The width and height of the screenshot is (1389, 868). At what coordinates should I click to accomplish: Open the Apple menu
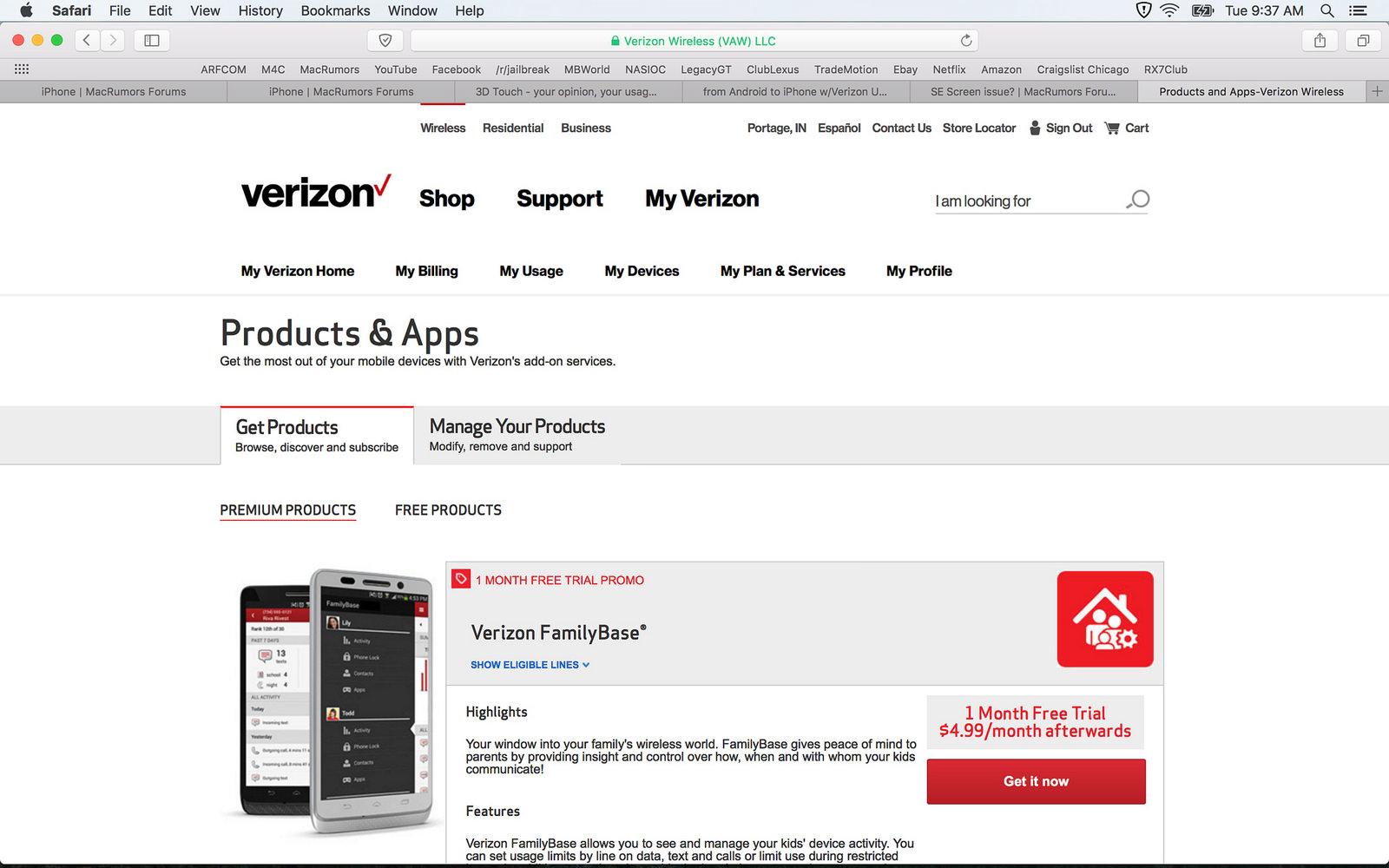coord(26,10)
